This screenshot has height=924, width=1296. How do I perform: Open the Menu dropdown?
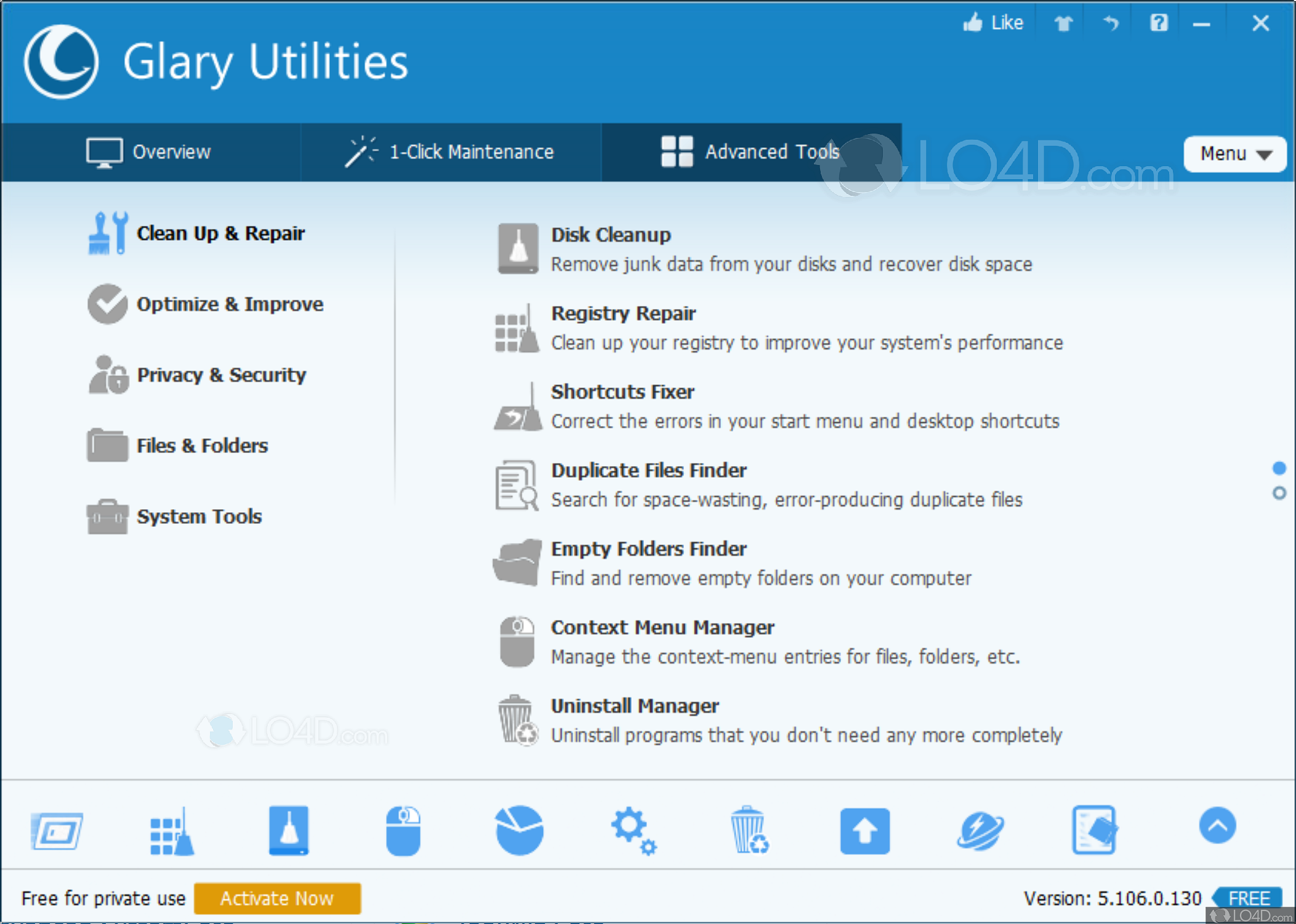point(1234,154)
